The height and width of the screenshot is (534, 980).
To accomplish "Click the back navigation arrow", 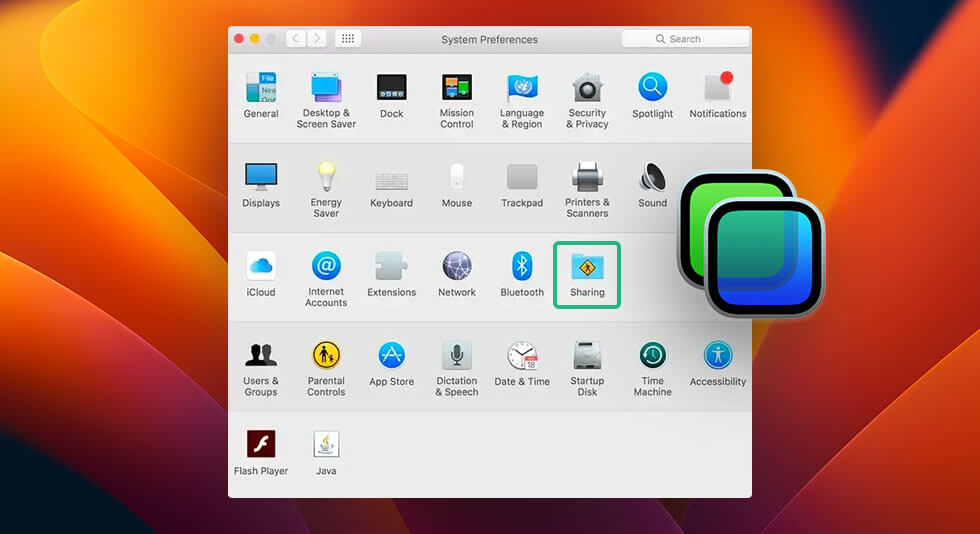I will coord(296,39).
